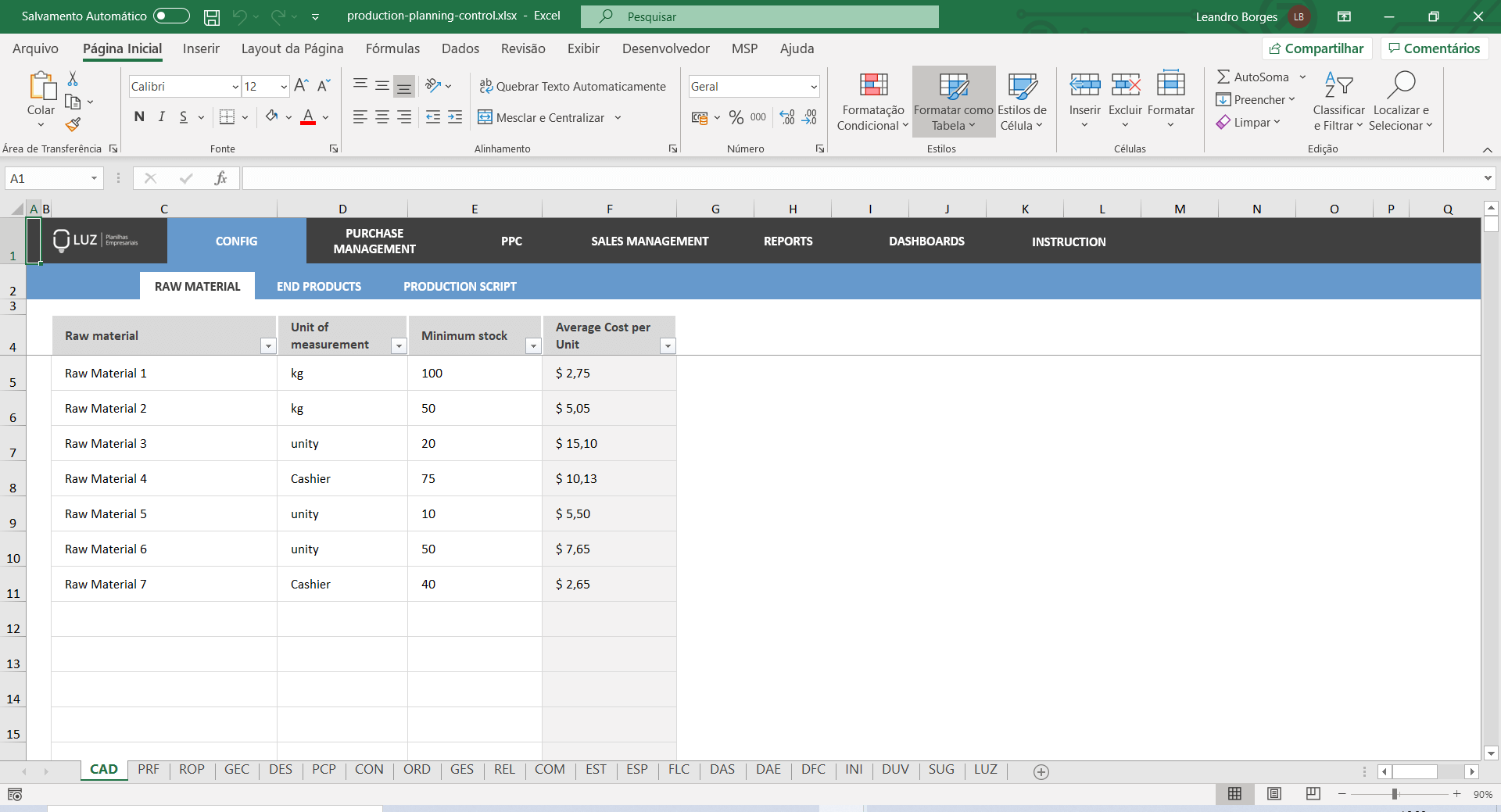Click the Excluir cells icon
Viewport: 1501px width, 812px height.
pyautogui.click(x=1125, y=86)
